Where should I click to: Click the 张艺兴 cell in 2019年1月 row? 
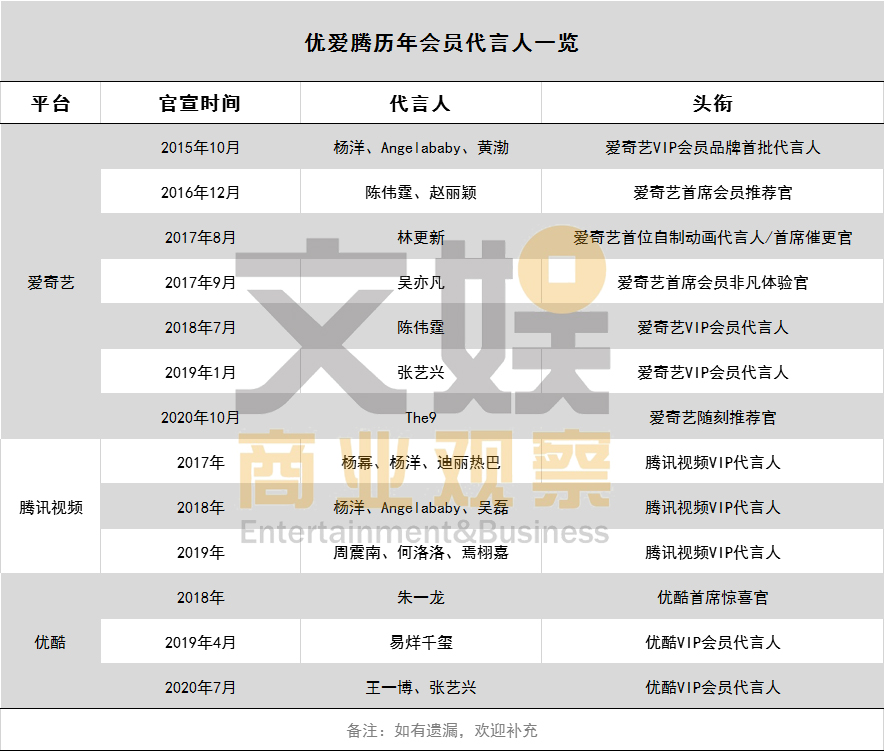421,372
